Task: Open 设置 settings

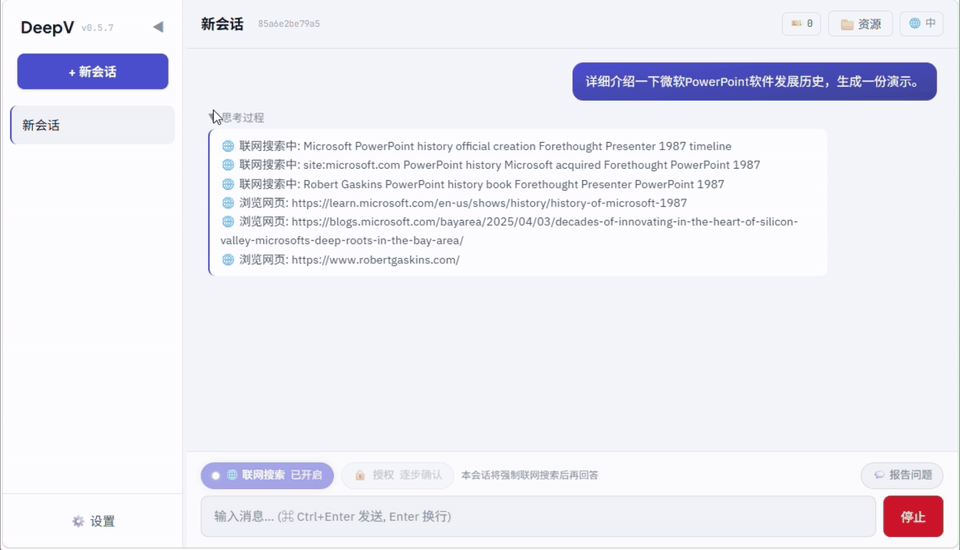Action: coord(94,521)
